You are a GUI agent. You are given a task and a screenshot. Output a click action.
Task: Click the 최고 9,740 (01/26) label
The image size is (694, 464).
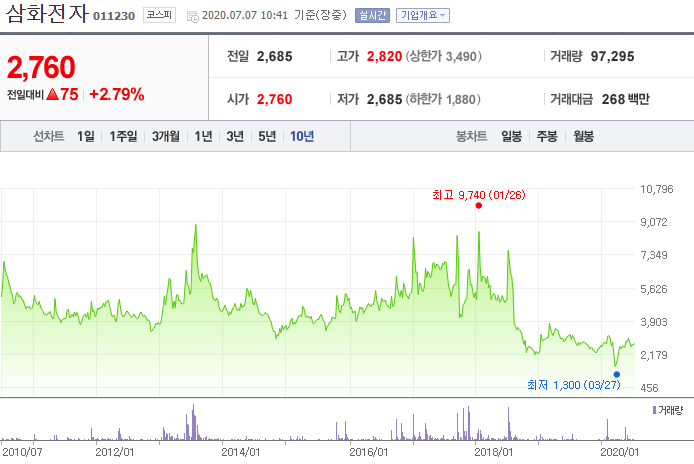tap(478, 195)
